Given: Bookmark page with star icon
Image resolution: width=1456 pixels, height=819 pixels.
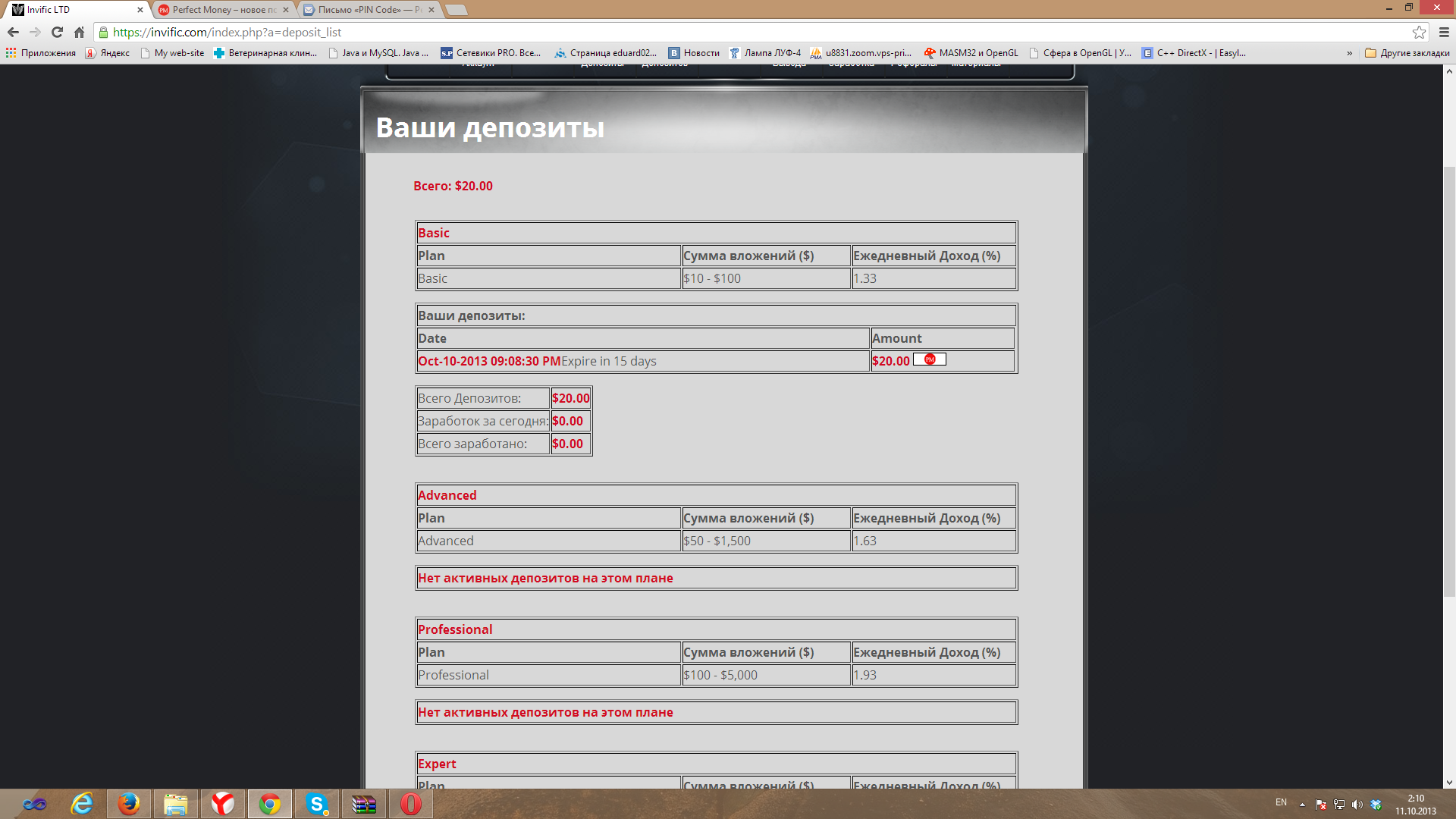Looking at the screenshot, I should coord(1419,32).
